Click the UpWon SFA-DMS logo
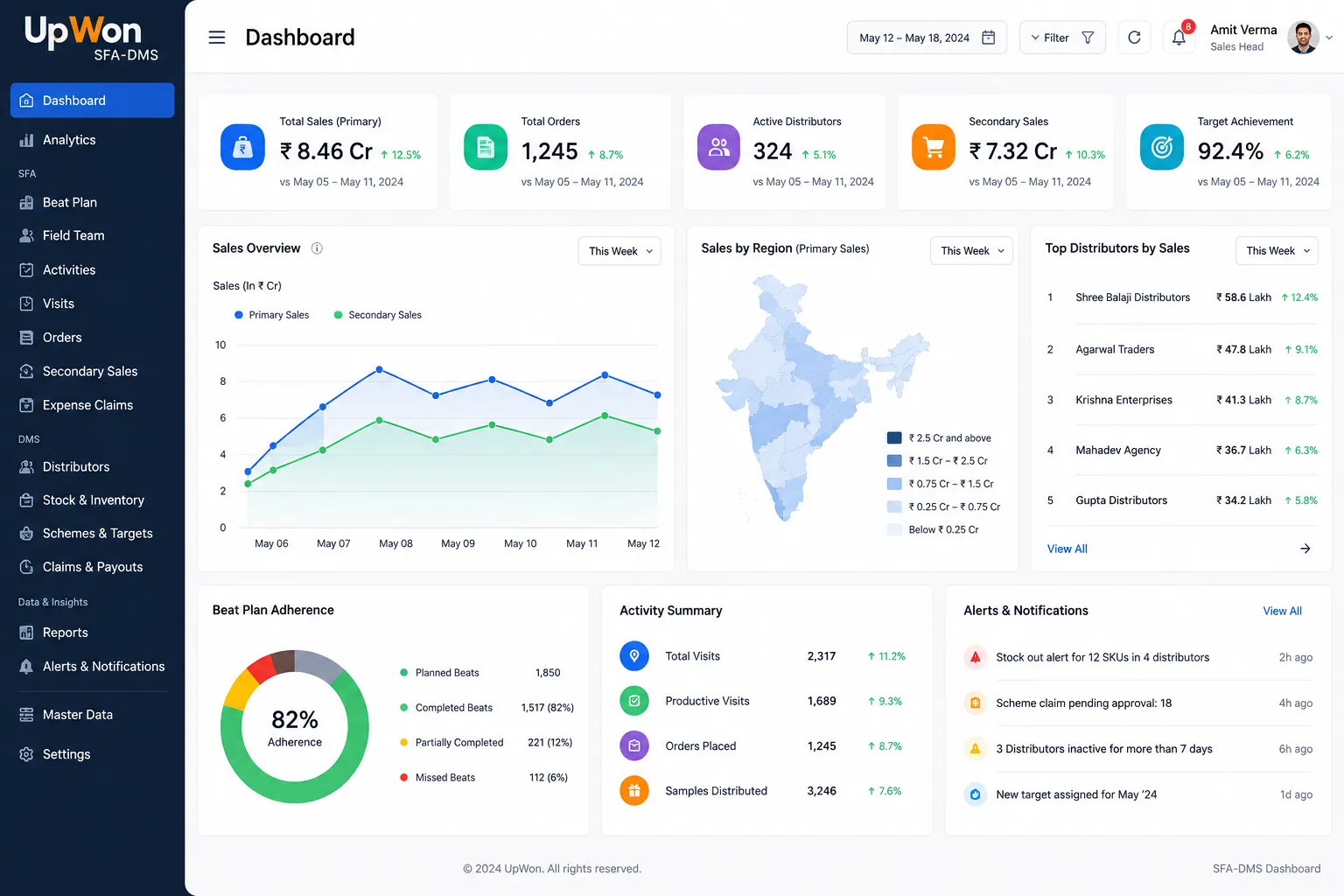 coord(92,39)
